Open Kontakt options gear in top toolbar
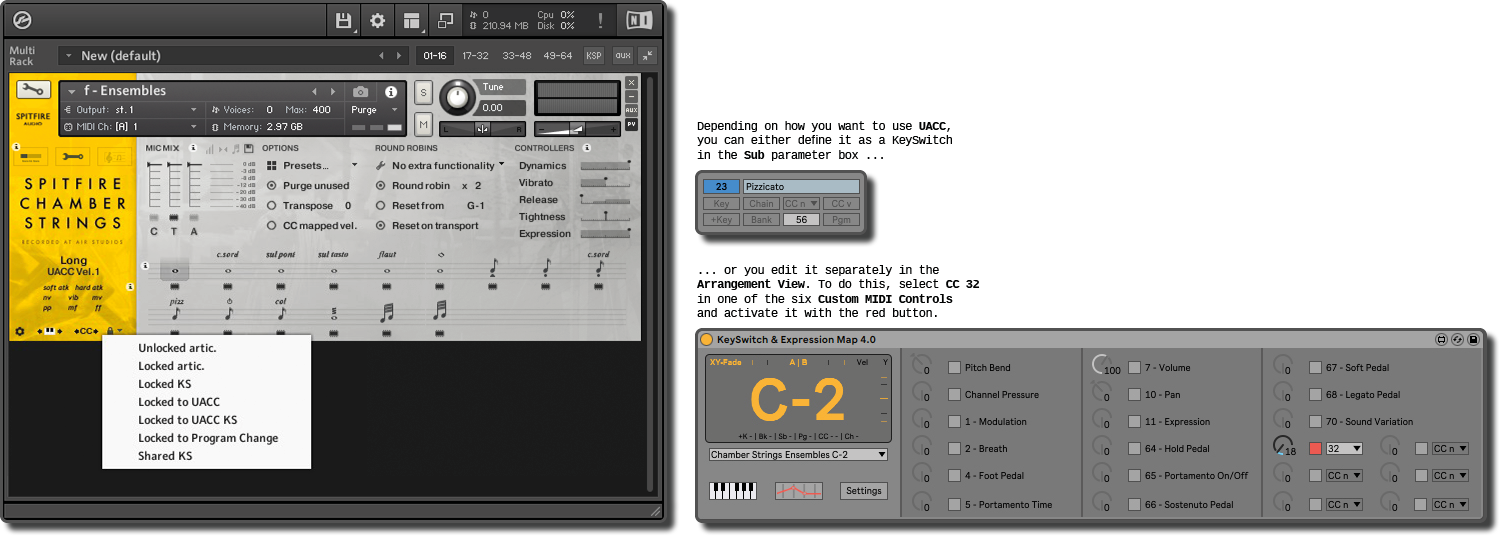 pyautogui.click(x=377, y=20)
